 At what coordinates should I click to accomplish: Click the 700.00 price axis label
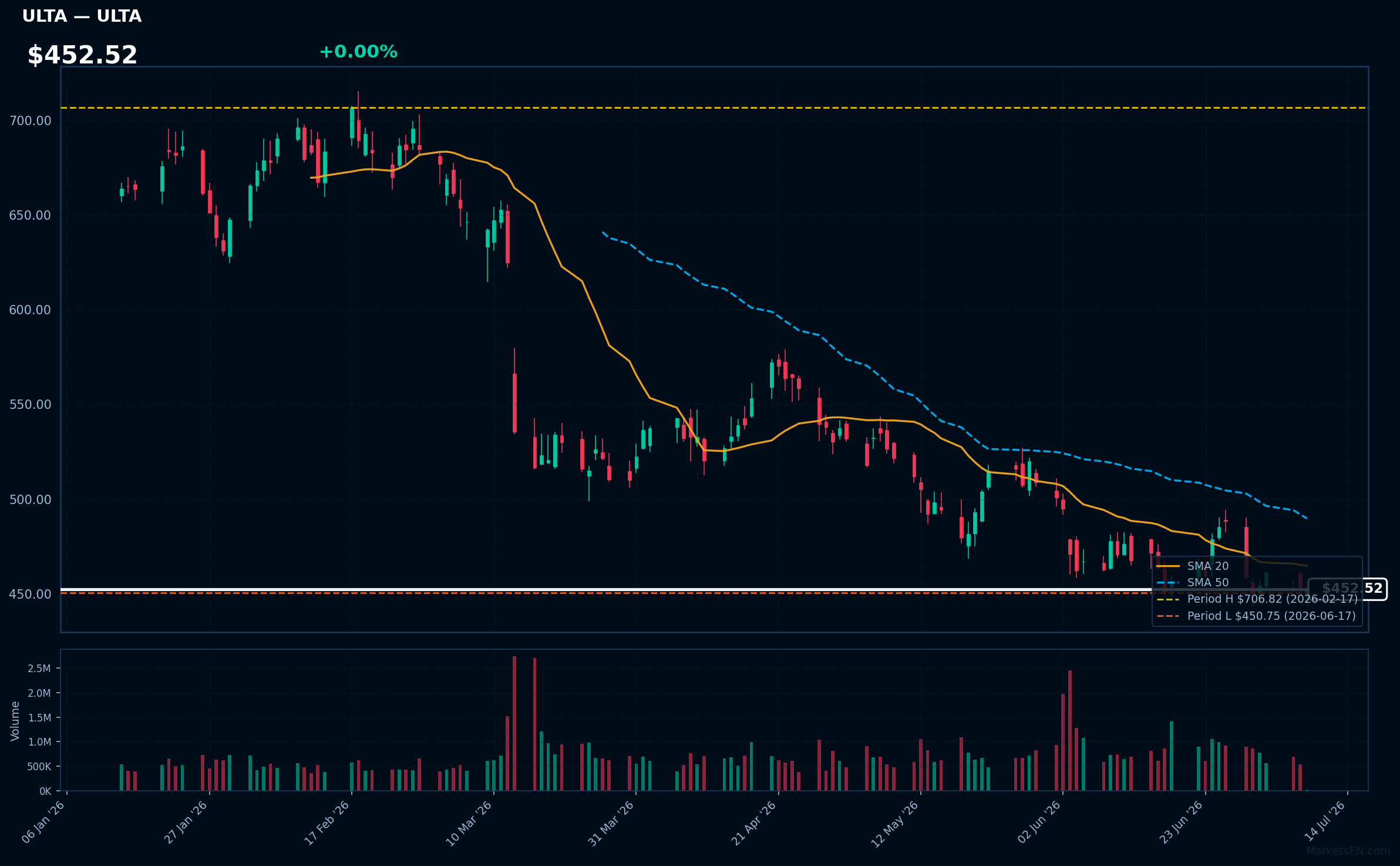click(30, 121)
